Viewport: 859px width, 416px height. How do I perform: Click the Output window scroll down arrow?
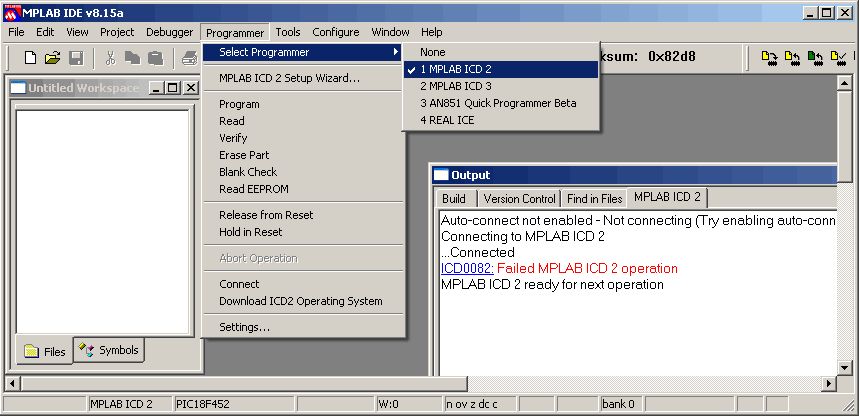pos(844,368)
